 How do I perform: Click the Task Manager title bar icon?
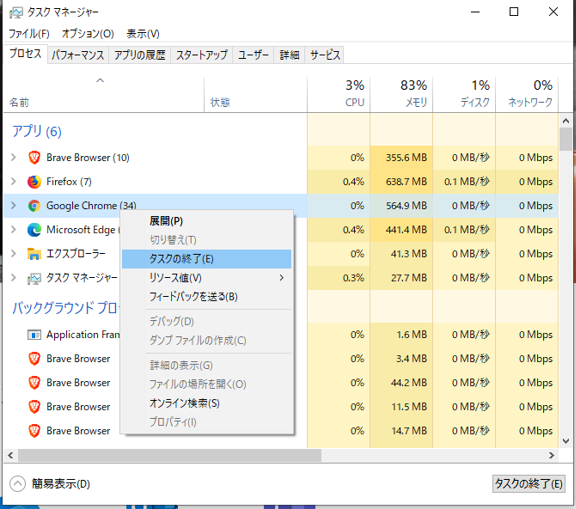[16, 13]
